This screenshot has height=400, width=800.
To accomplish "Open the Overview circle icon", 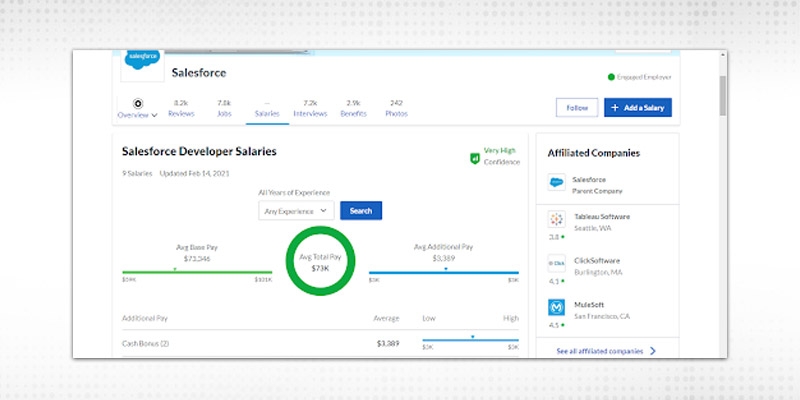I will pos(138,104).
